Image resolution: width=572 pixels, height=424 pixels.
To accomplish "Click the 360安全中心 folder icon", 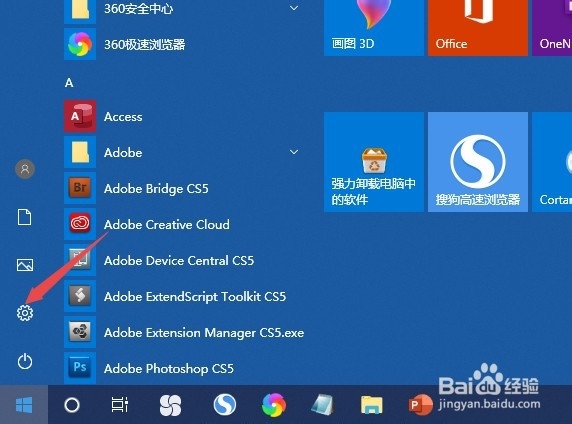I will click(80, 11).
